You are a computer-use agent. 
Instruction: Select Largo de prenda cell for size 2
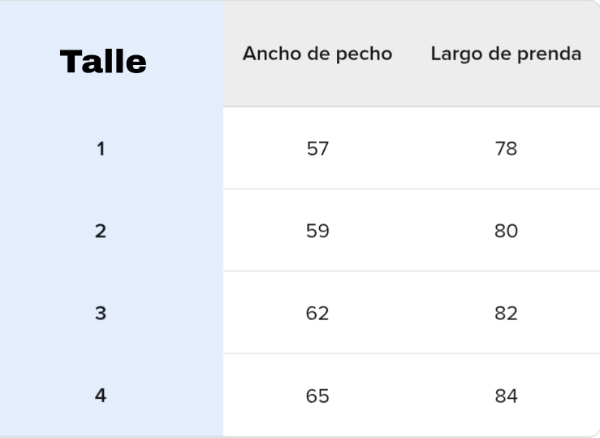[x=506, y=231]
